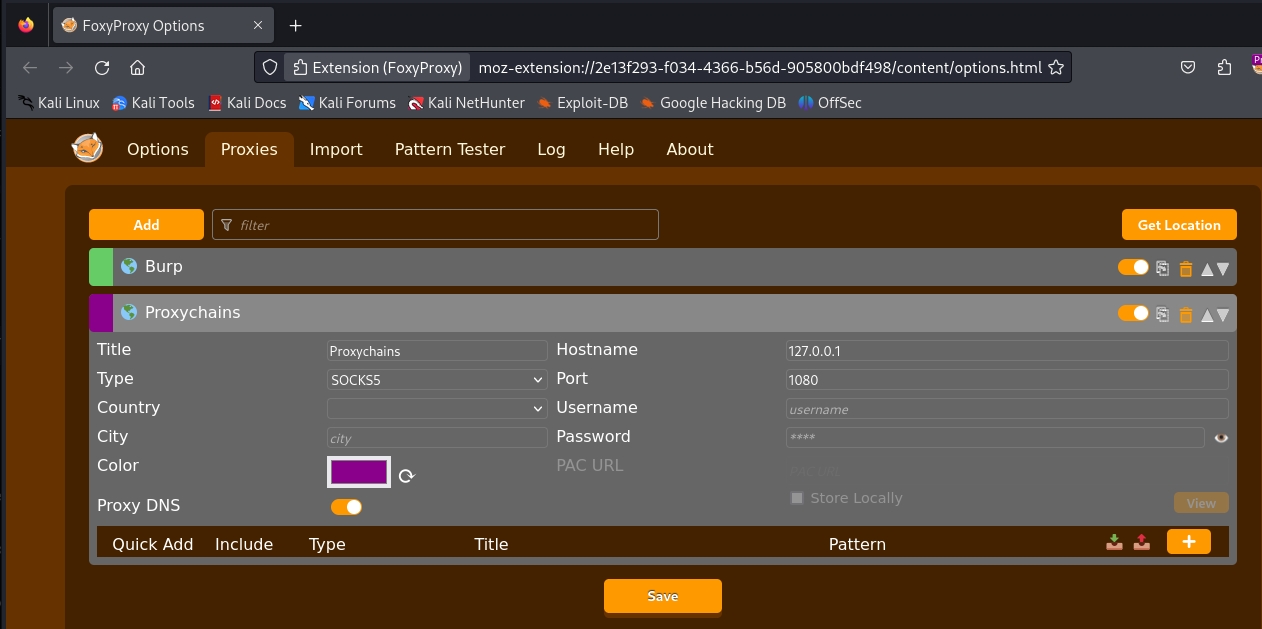Open the Country dropdown
Image resolution: width=1262 pixels, height=629 pixels.
pyautogui.click(x=437, y=409)
